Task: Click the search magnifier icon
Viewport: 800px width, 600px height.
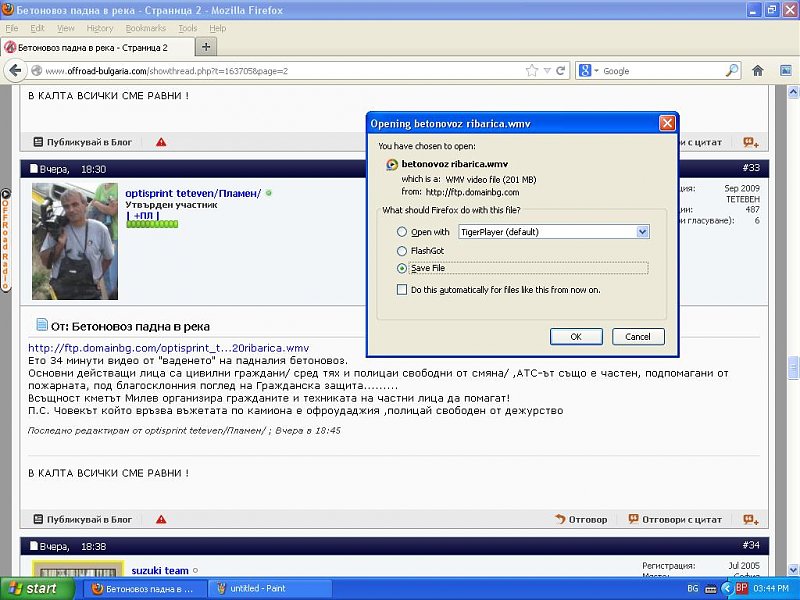Action: tap(732, 71)
